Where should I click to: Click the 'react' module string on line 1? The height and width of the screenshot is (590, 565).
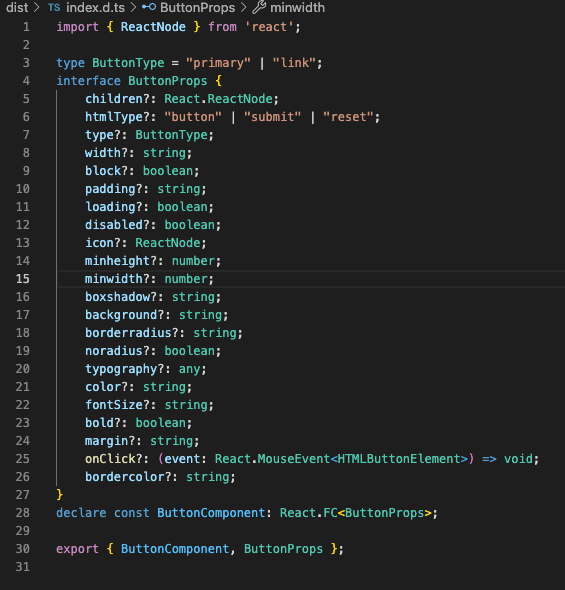[269, 27]
